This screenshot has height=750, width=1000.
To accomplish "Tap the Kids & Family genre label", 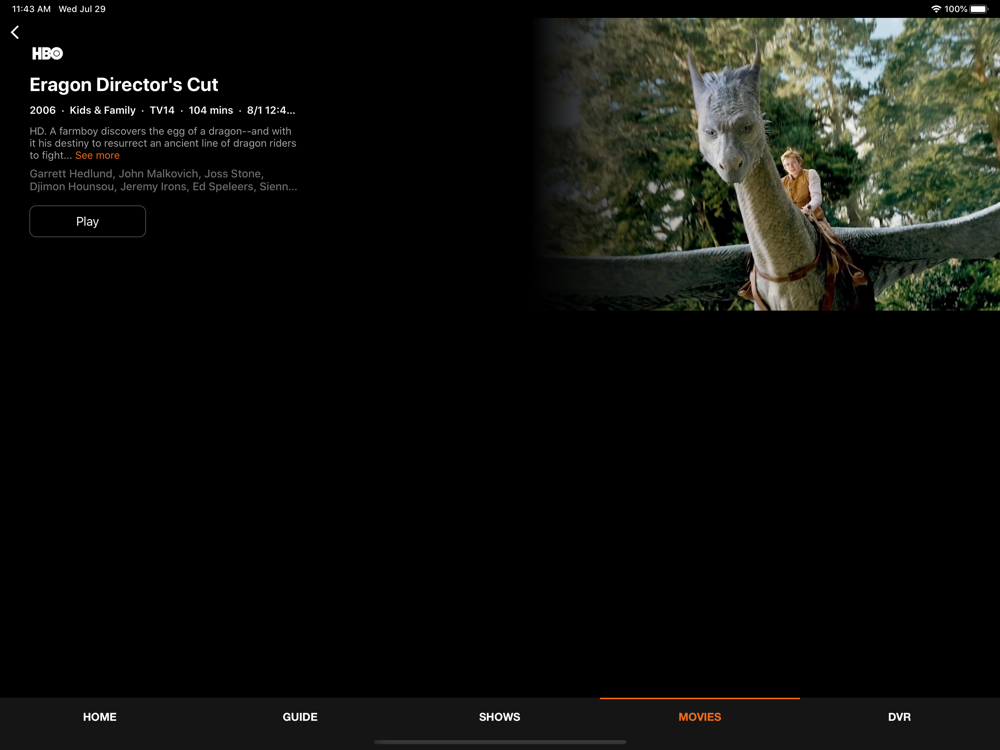I will (x=103, y=110).
